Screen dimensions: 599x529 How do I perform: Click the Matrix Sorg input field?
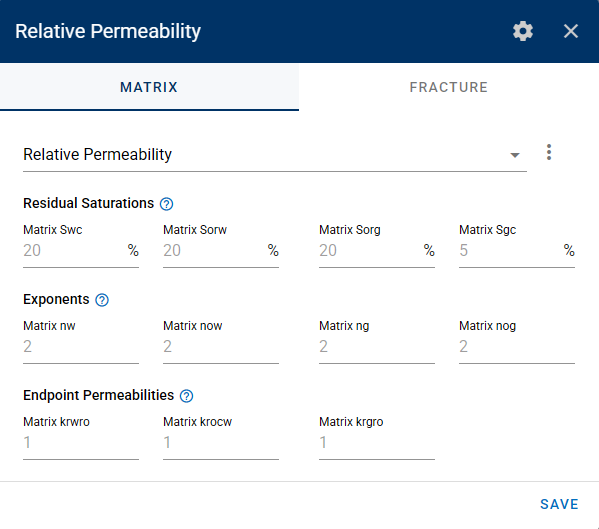[x=377, y=251]
